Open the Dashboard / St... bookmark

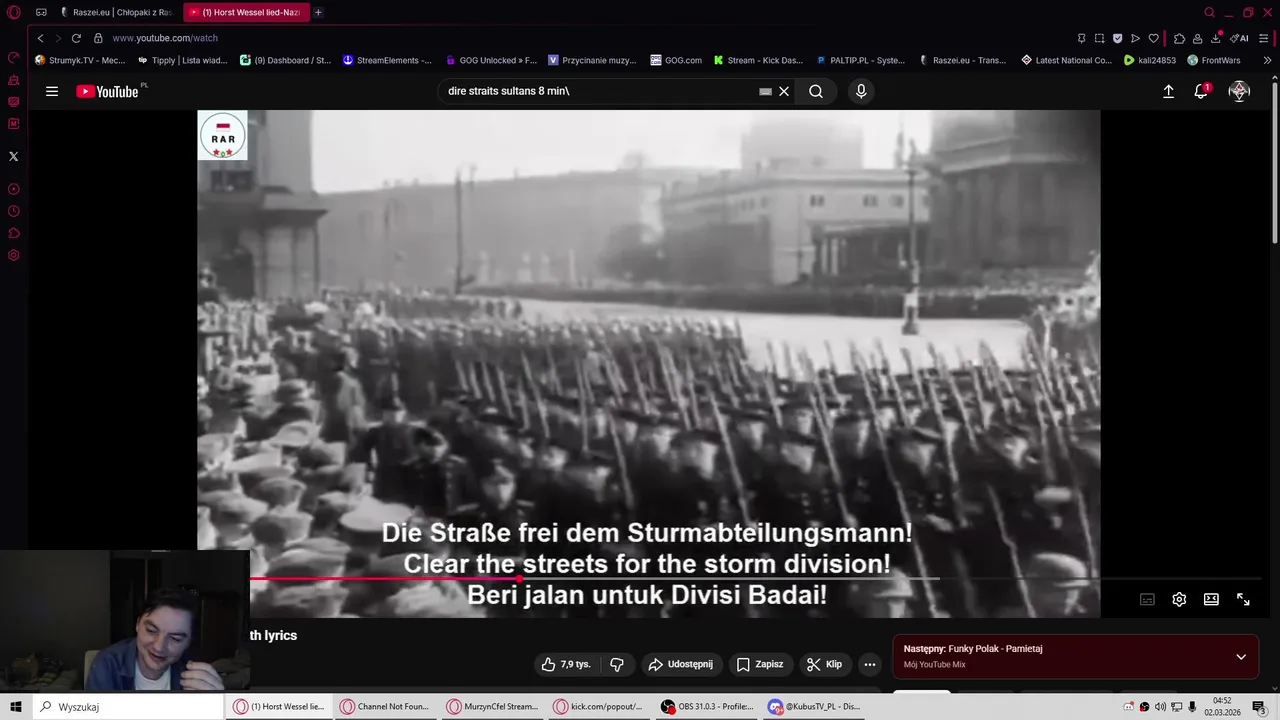coord(286,60)
